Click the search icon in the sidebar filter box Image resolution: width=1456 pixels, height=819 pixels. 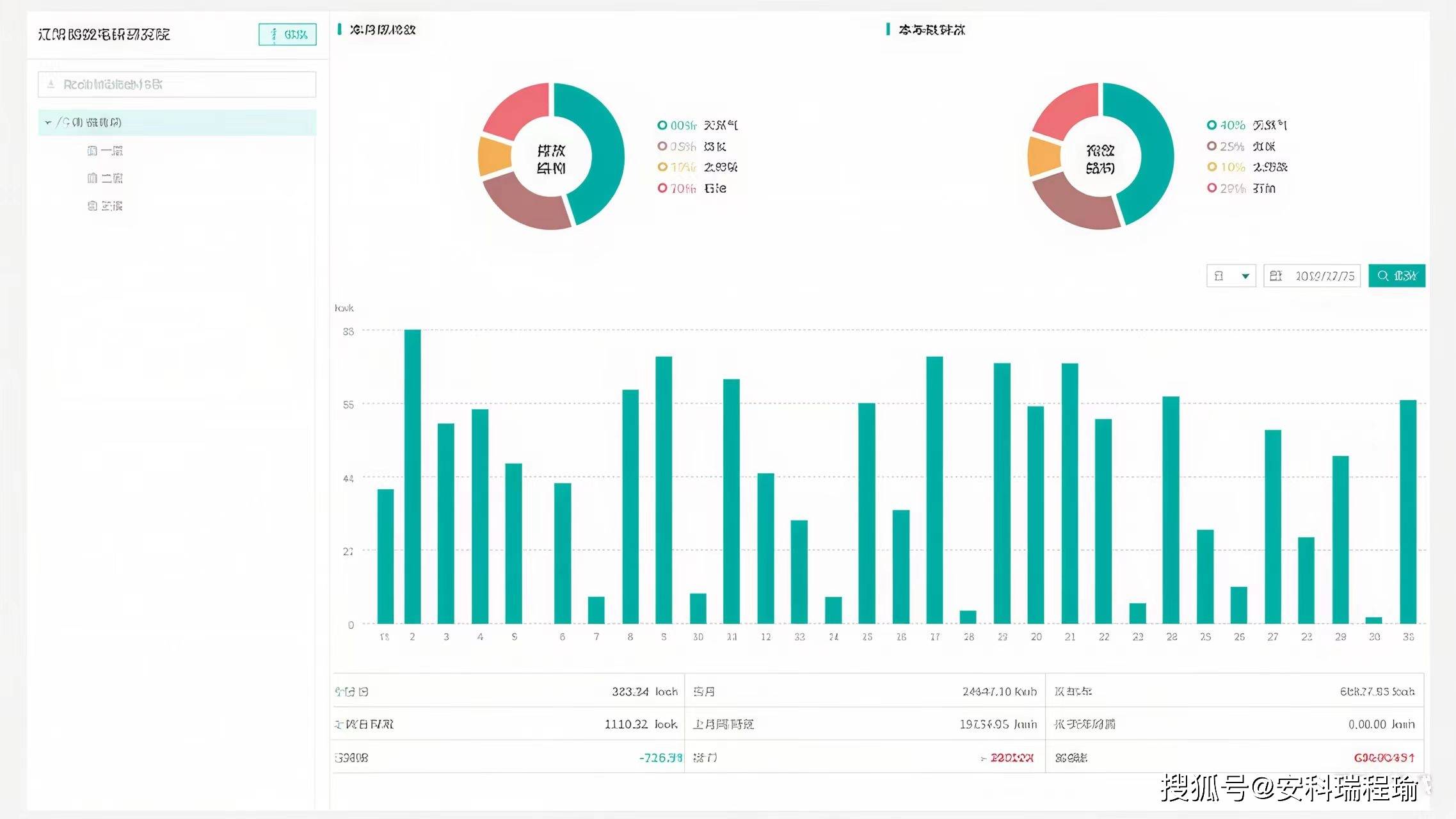pos(51,85)
